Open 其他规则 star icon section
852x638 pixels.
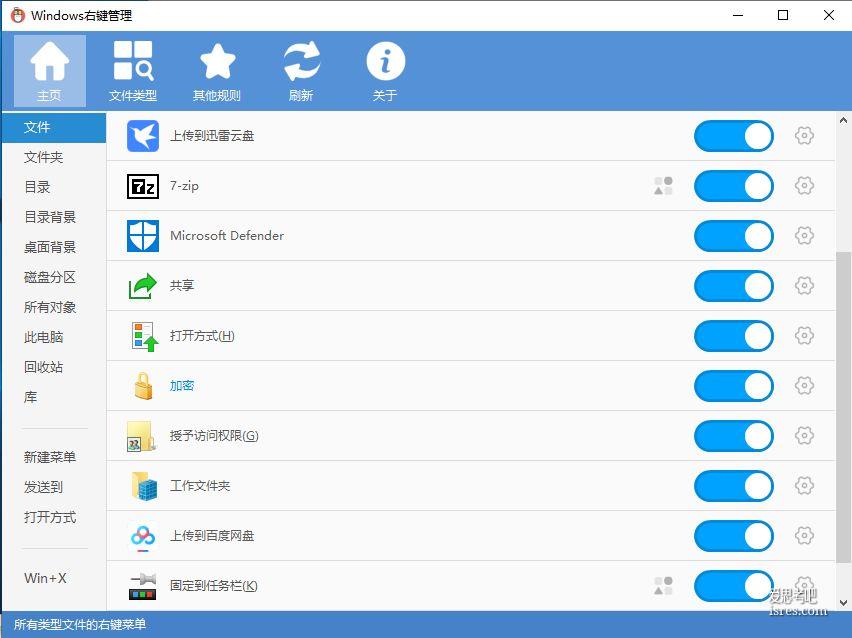(217, 71)
